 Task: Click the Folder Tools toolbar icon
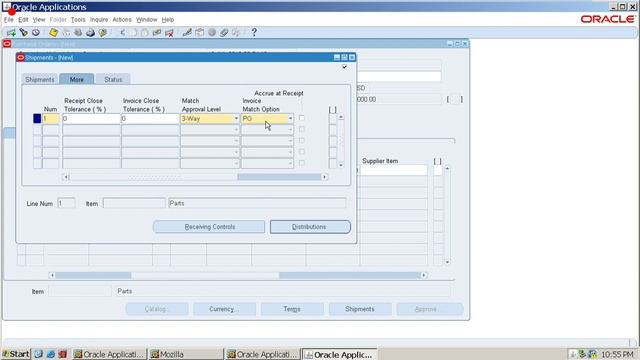coord(236,33)
